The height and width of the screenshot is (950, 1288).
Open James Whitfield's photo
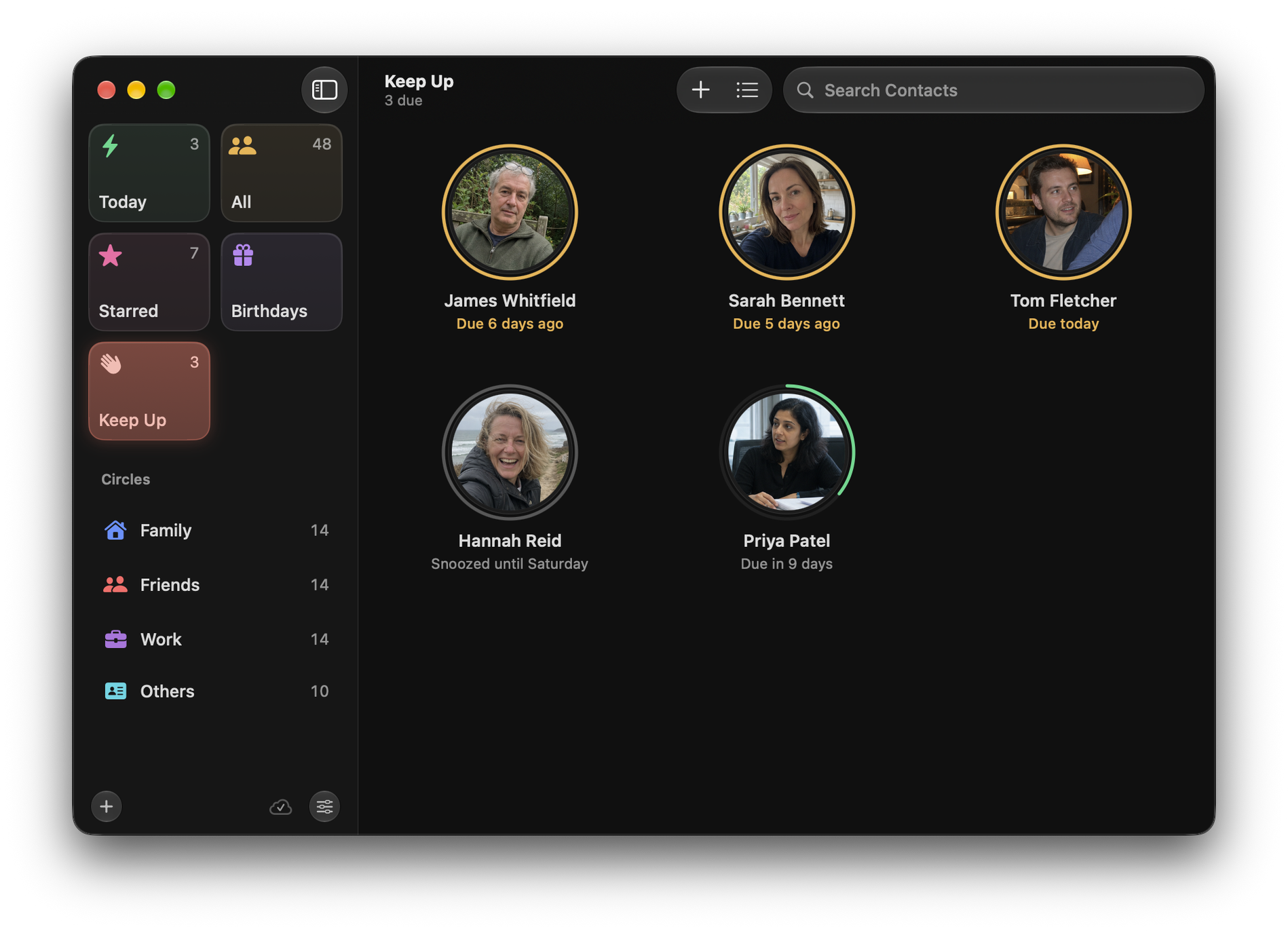point(510,212)
